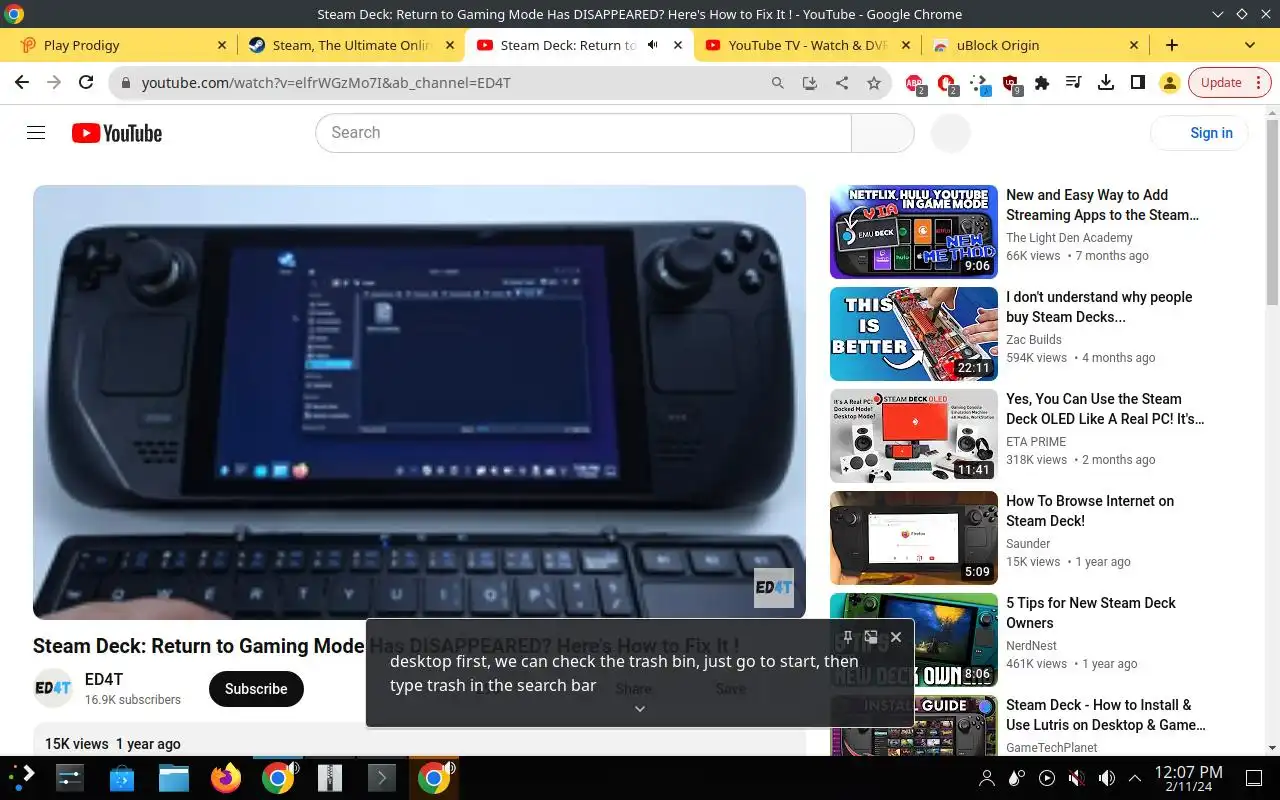Open the Dolphin file manager from taskbar

[173, 777]
